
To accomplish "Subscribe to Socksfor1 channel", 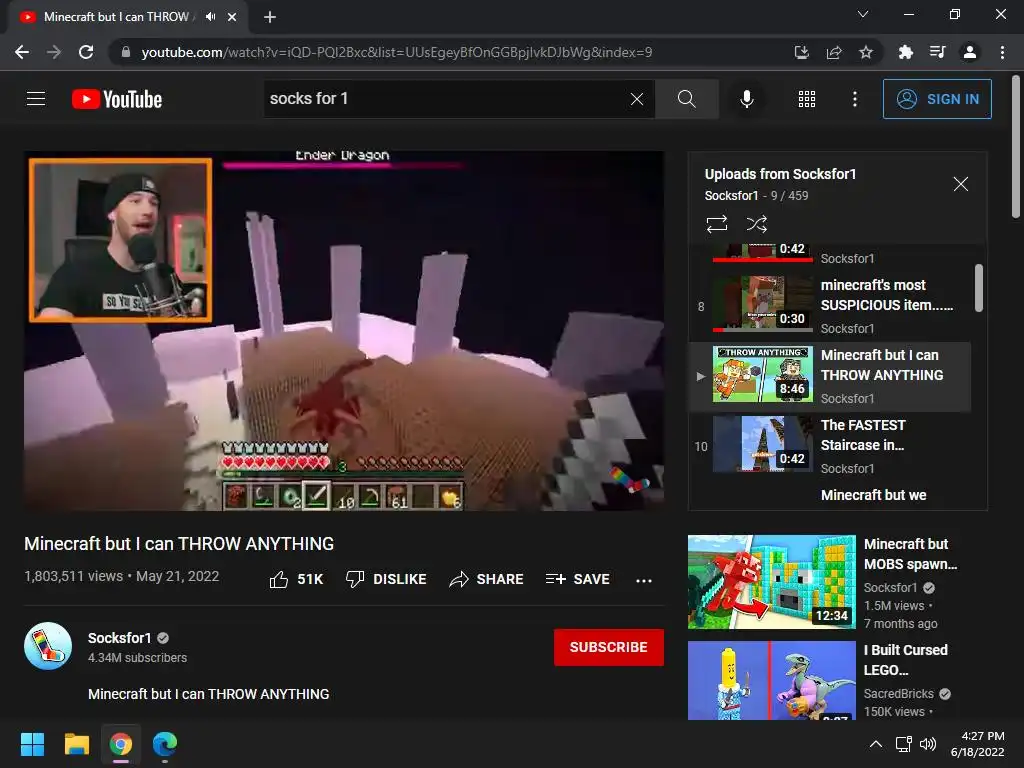I will coord(609,647).
